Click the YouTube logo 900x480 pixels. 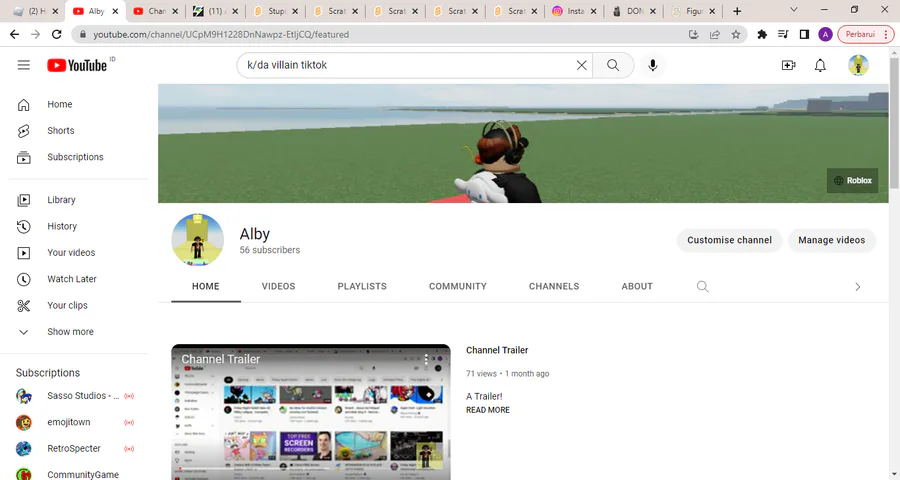77,65
